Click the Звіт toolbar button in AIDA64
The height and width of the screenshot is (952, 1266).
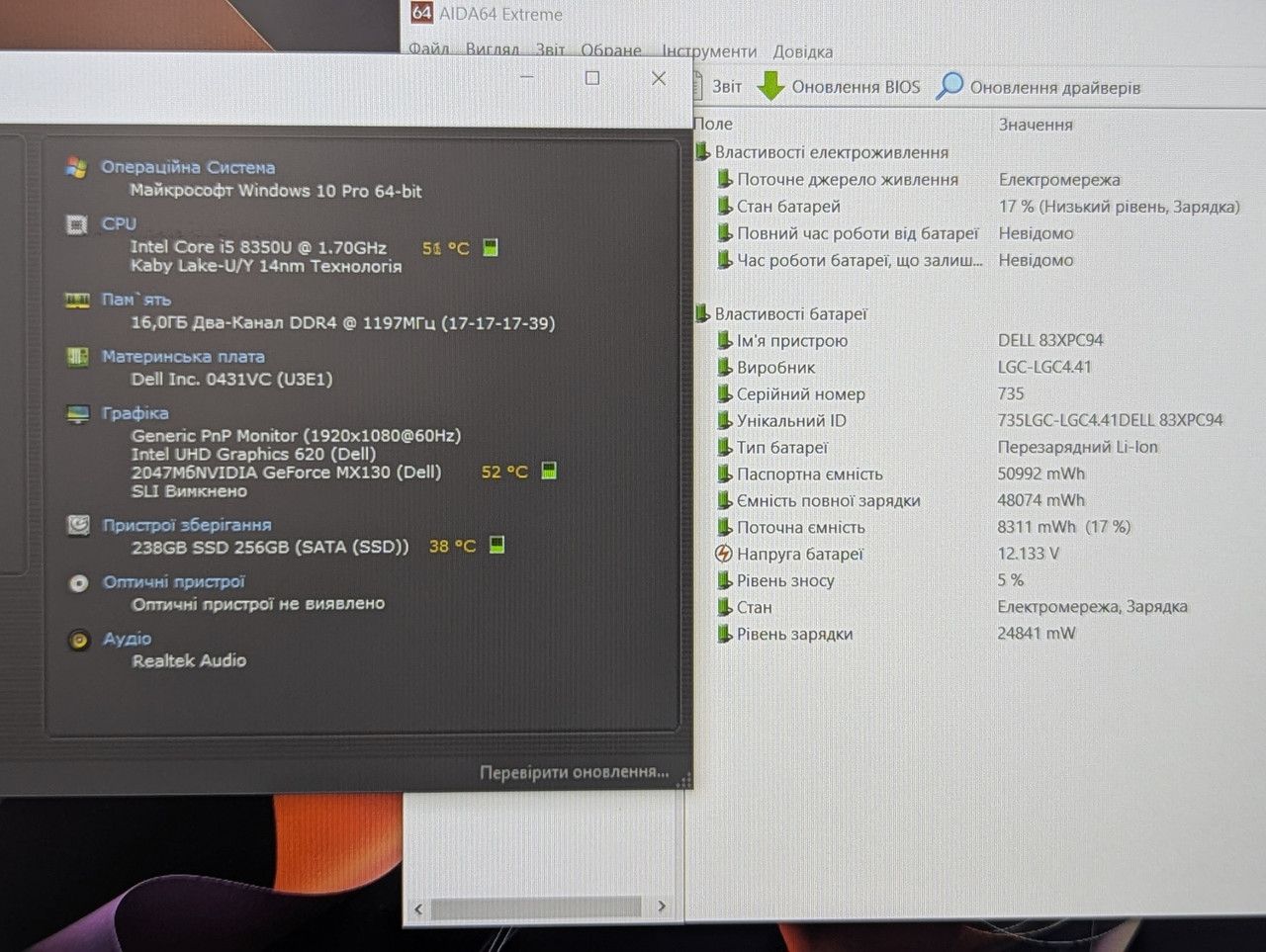(x=727, y=87)
